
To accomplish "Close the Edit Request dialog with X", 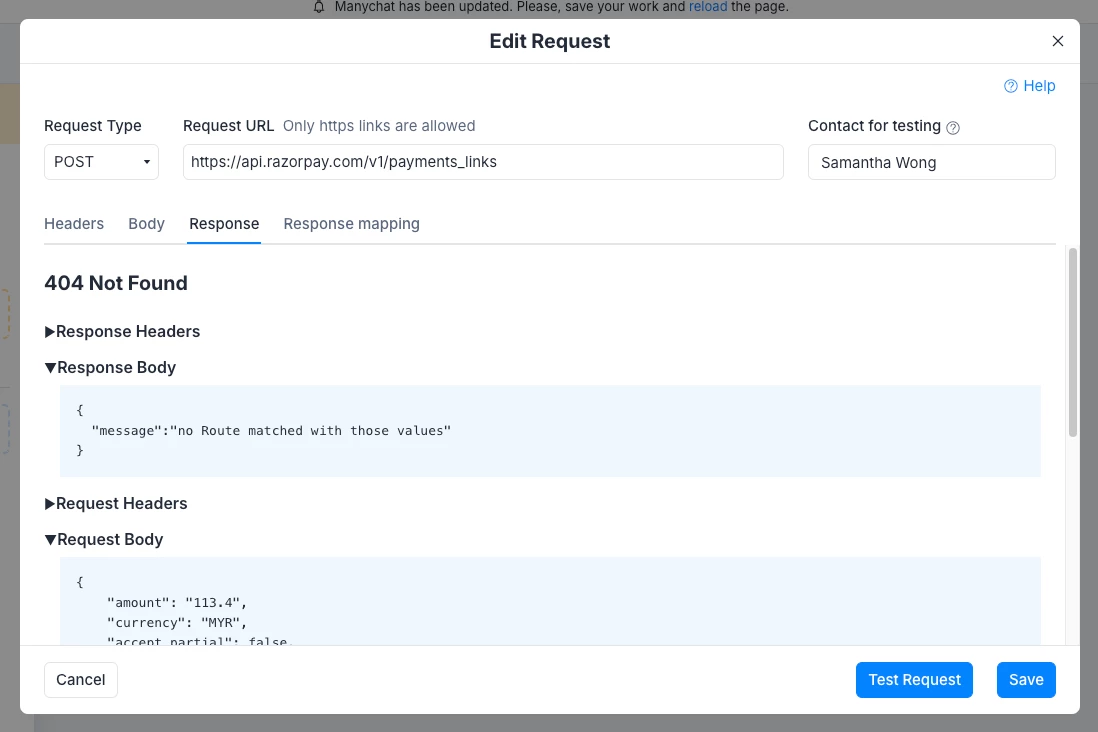I will click(x=1057, y=41).
